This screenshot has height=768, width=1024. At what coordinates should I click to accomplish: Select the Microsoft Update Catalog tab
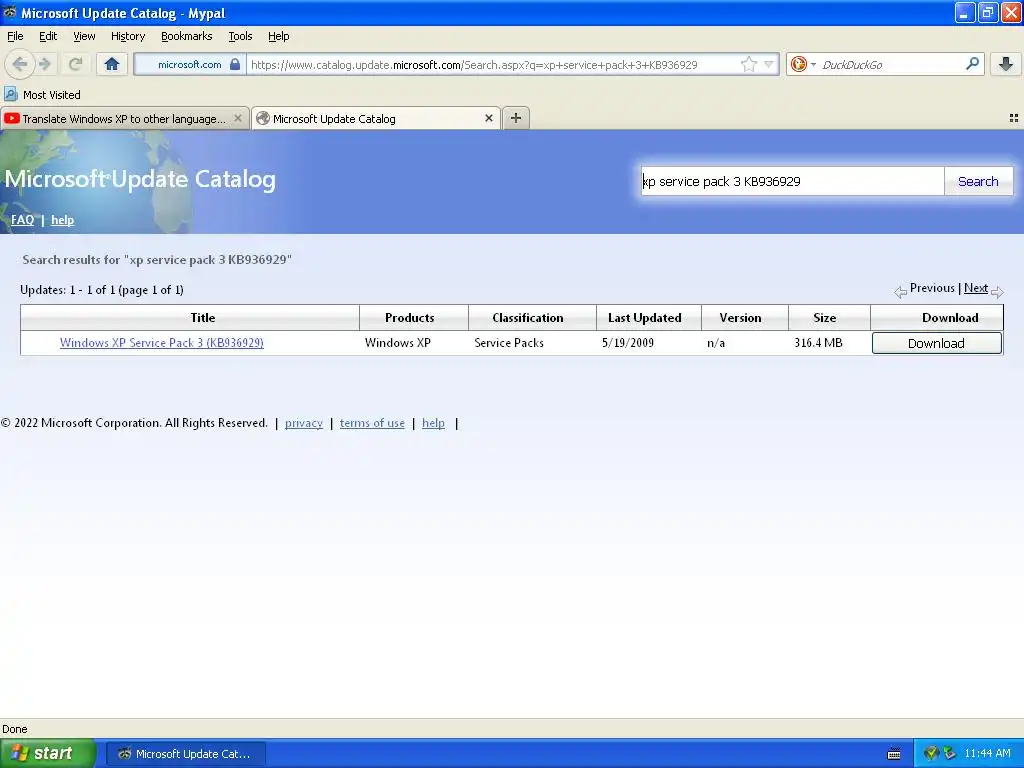pos(376,118)
